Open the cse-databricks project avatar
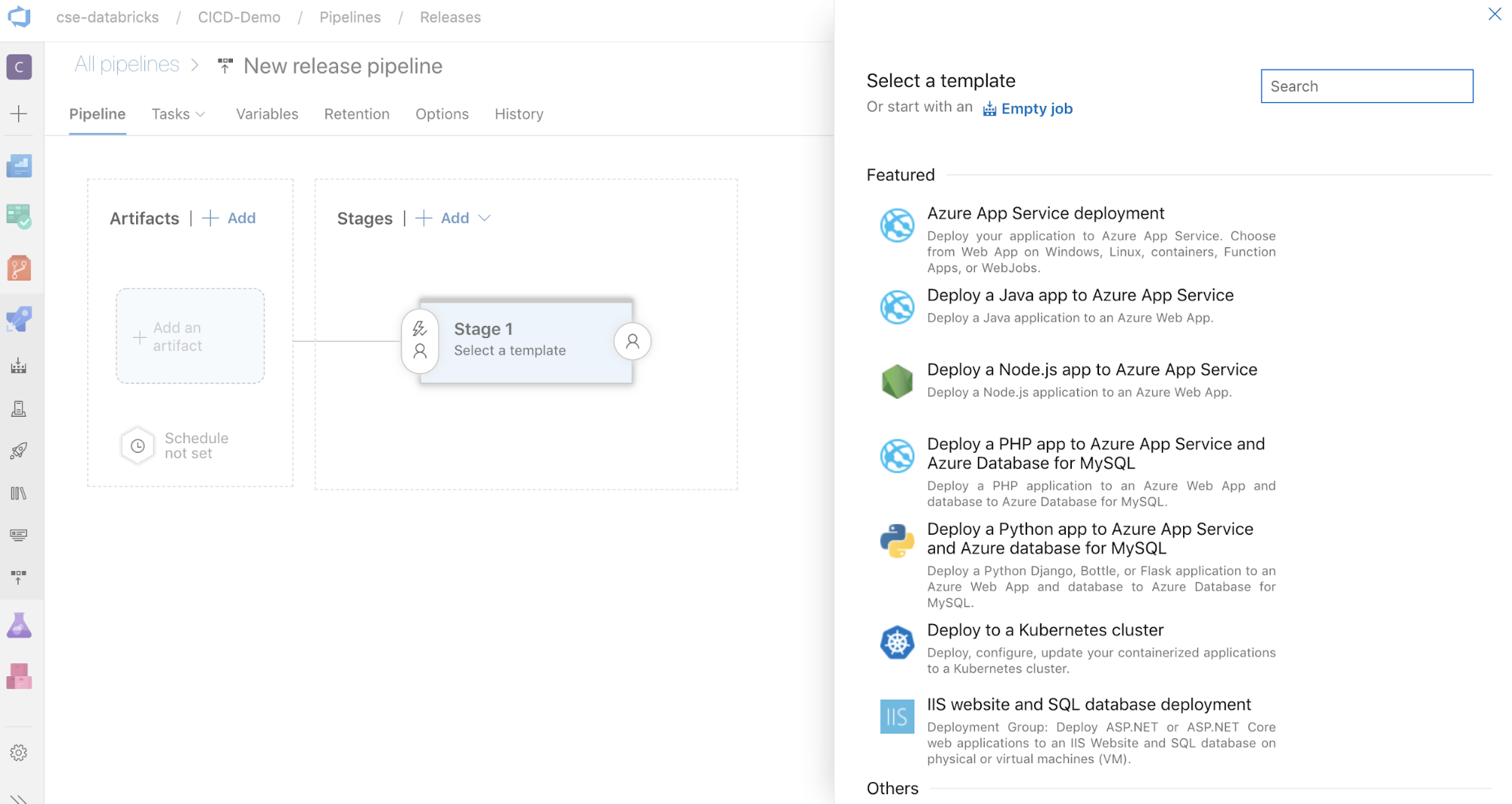Viewport: 1512px width, 804px height. pyautogui.click(x=18, y=67)
